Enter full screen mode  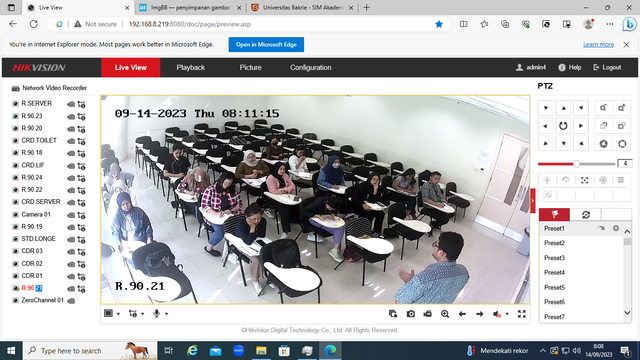[522, 314]
